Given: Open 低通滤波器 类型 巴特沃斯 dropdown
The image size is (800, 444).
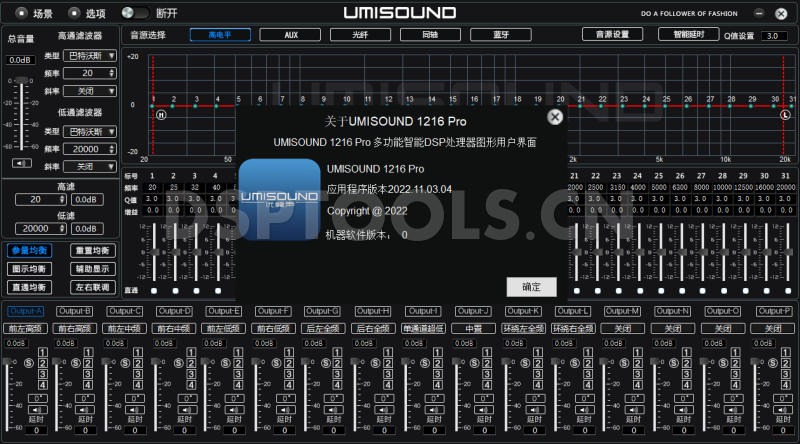Looking at the screenshot, I should [x=90, y=132].
